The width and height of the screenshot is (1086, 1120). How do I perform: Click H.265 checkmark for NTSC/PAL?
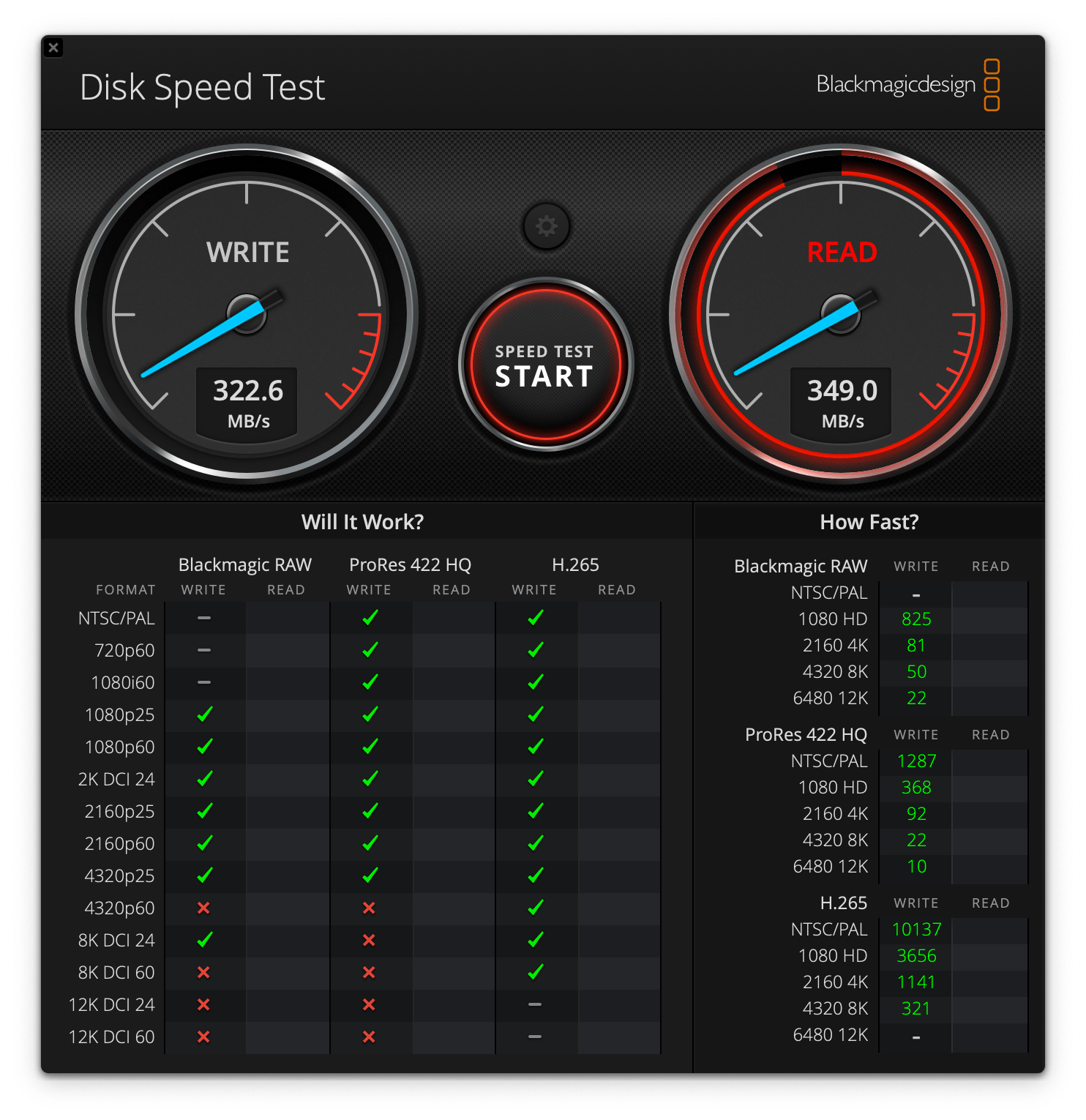pyautogui.click(x=536, y=617)
